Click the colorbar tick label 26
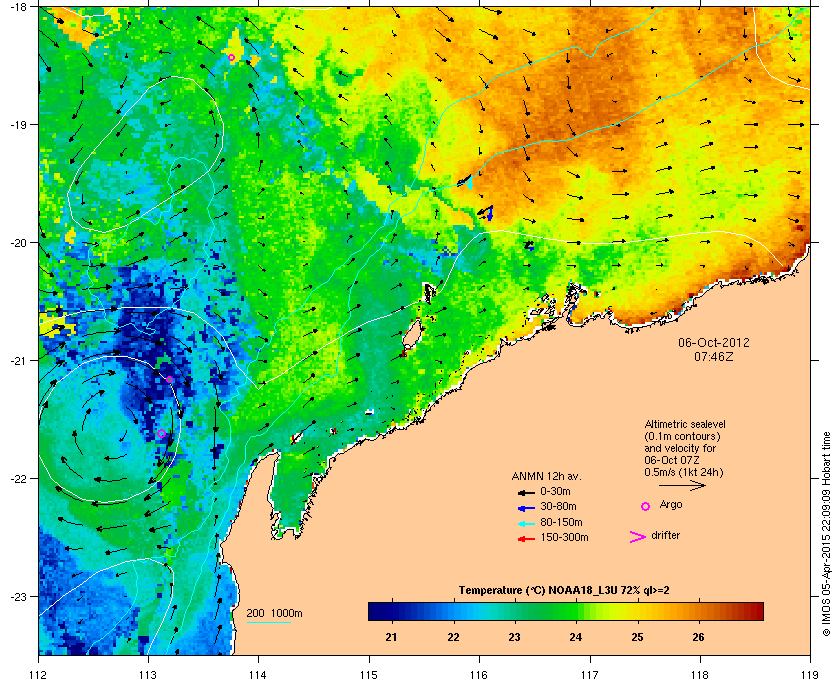 [x=698, y=637]
